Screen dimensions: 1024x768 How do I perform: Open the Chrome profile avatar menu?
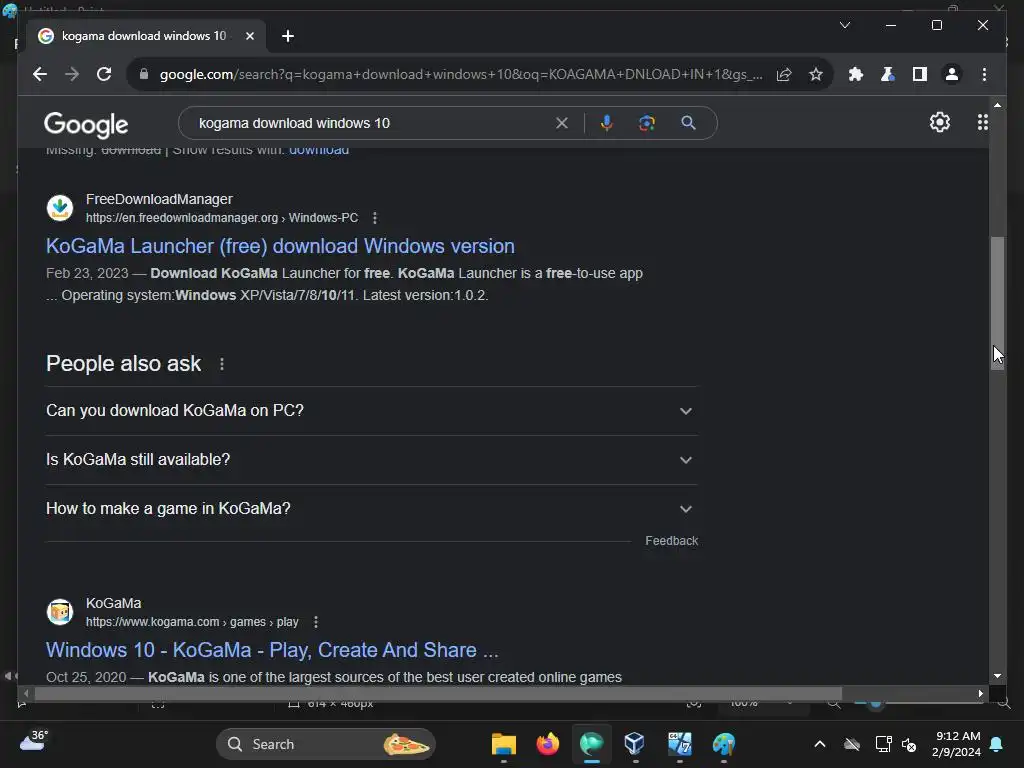pos(952,74)
